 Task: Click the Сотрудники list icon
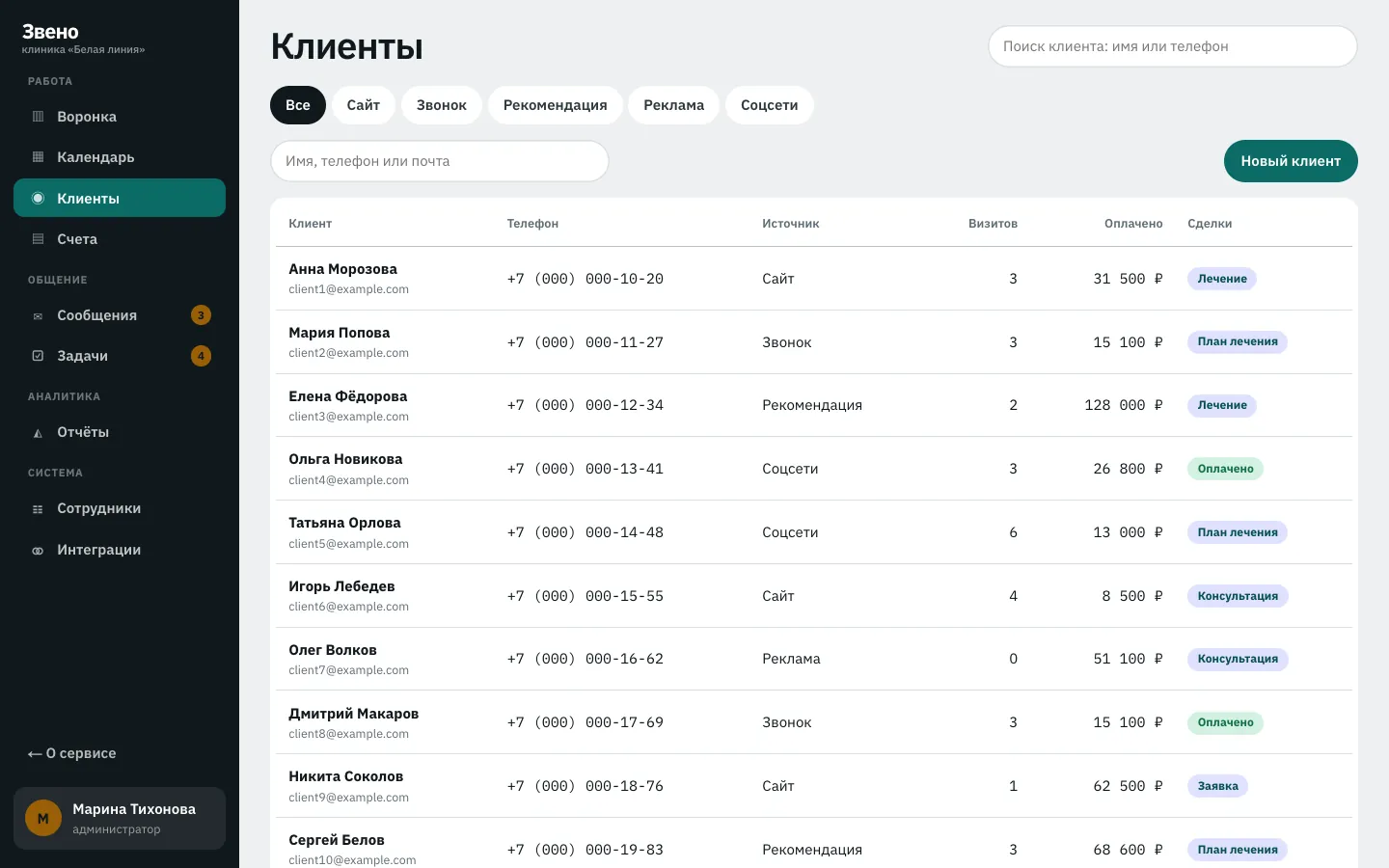coord(39,509)
